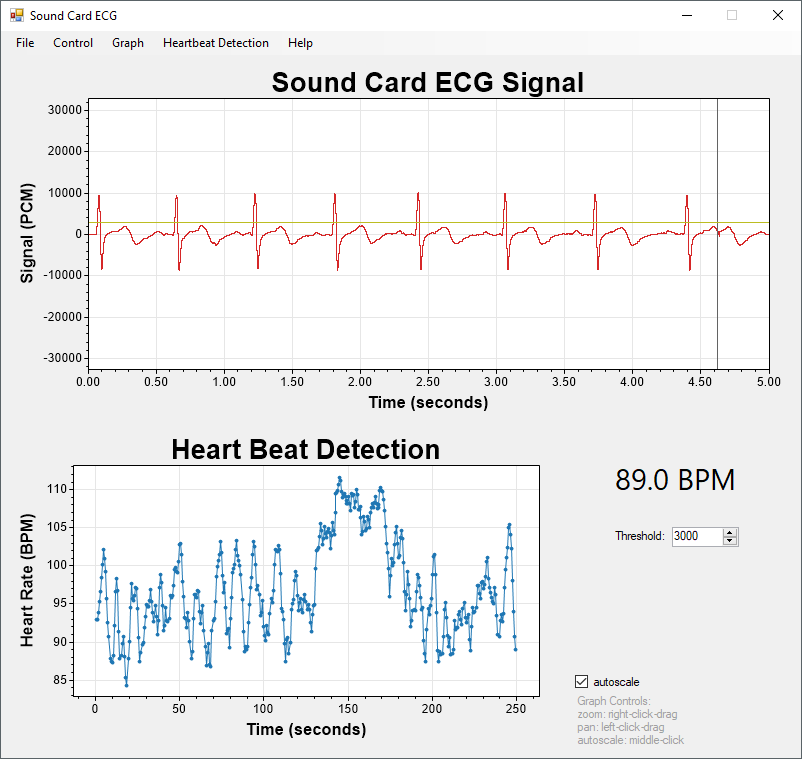Click the autoscale label text
802x759 pixels.
coord(616,682)
